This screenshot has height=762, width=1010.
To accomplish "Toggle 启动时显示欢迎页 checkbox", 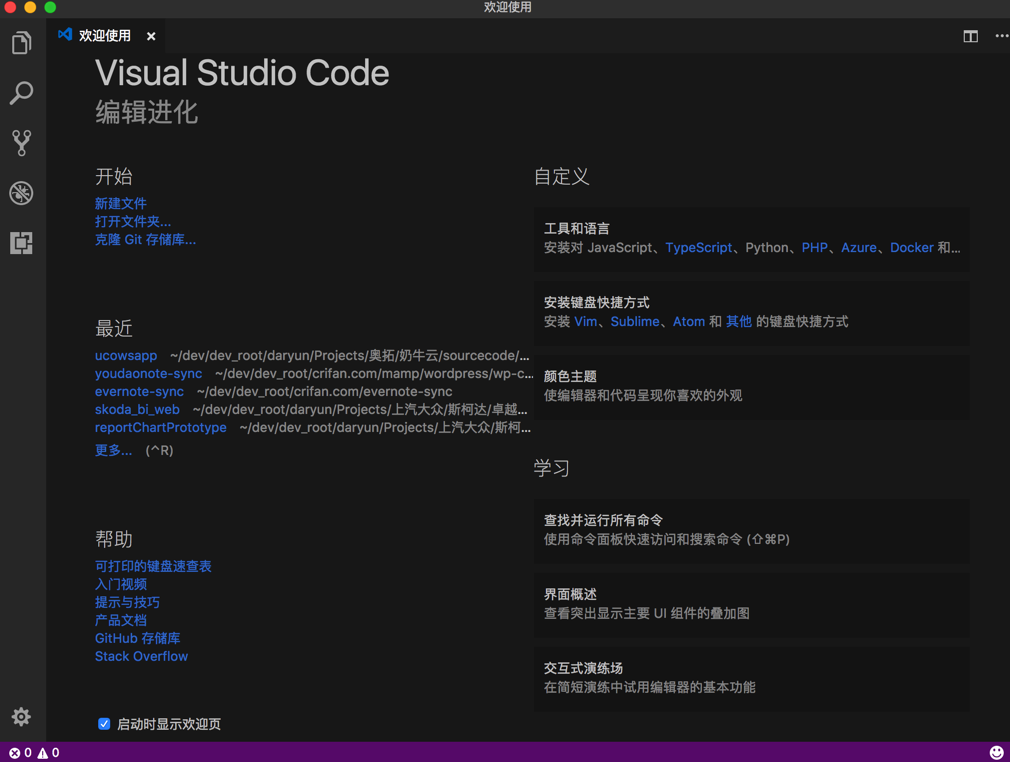I will tap(104, 724).
